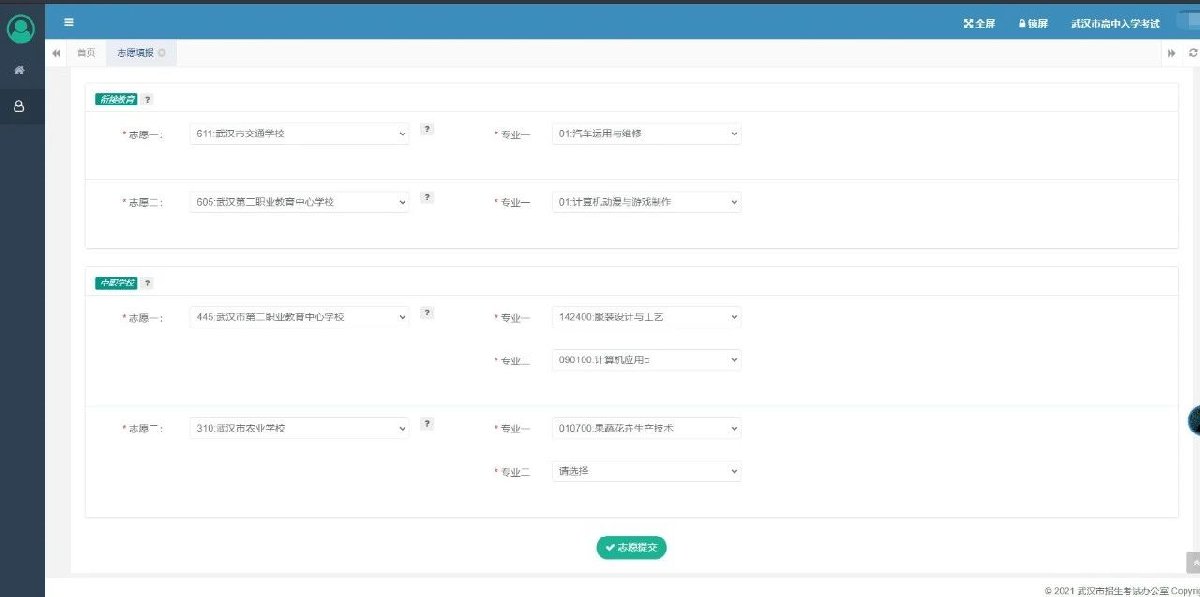Click help icon beside 310 武汉市农业学校

tap(427, 424)
